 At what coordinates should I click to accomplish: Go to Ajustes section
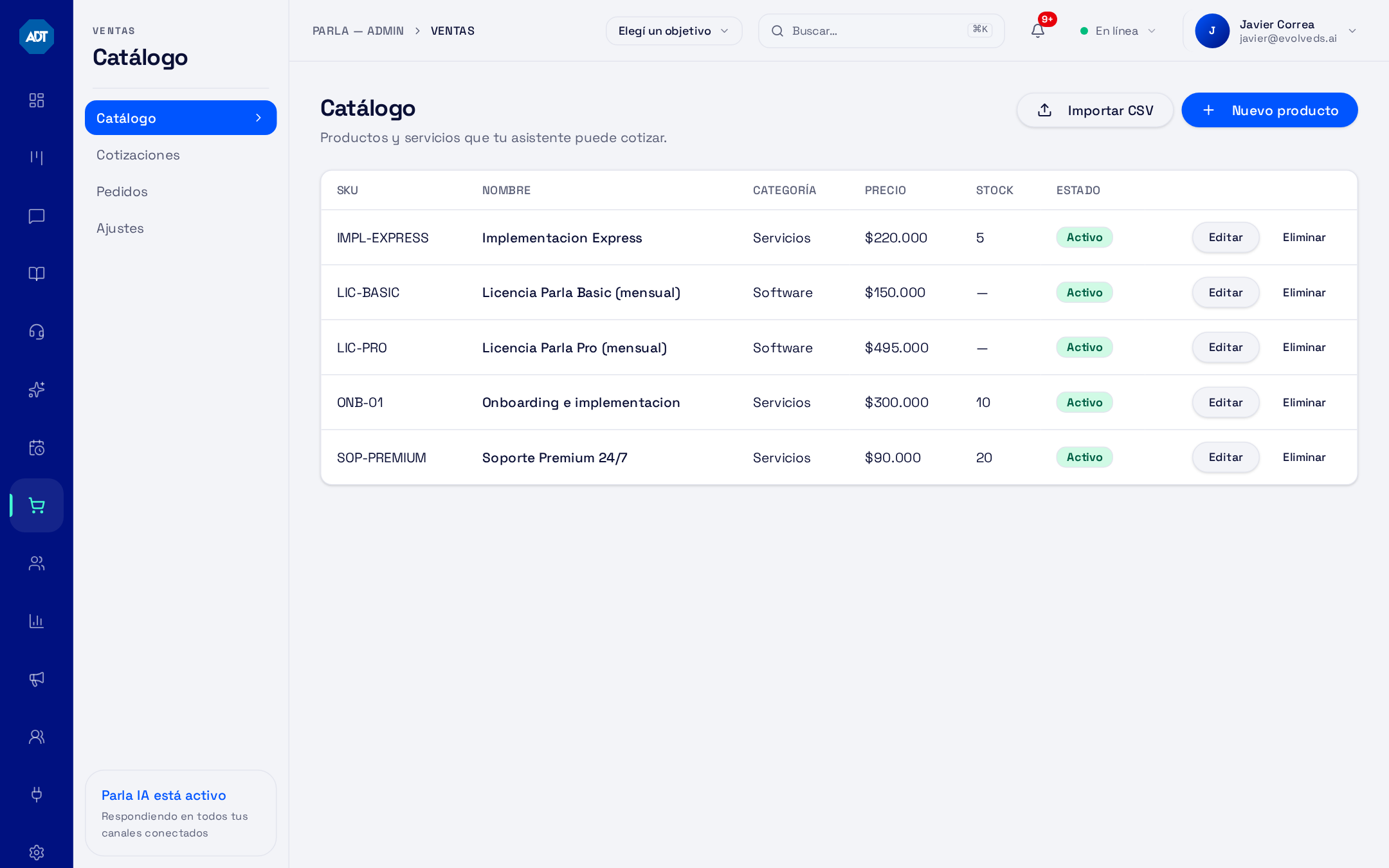pos(120,228)
